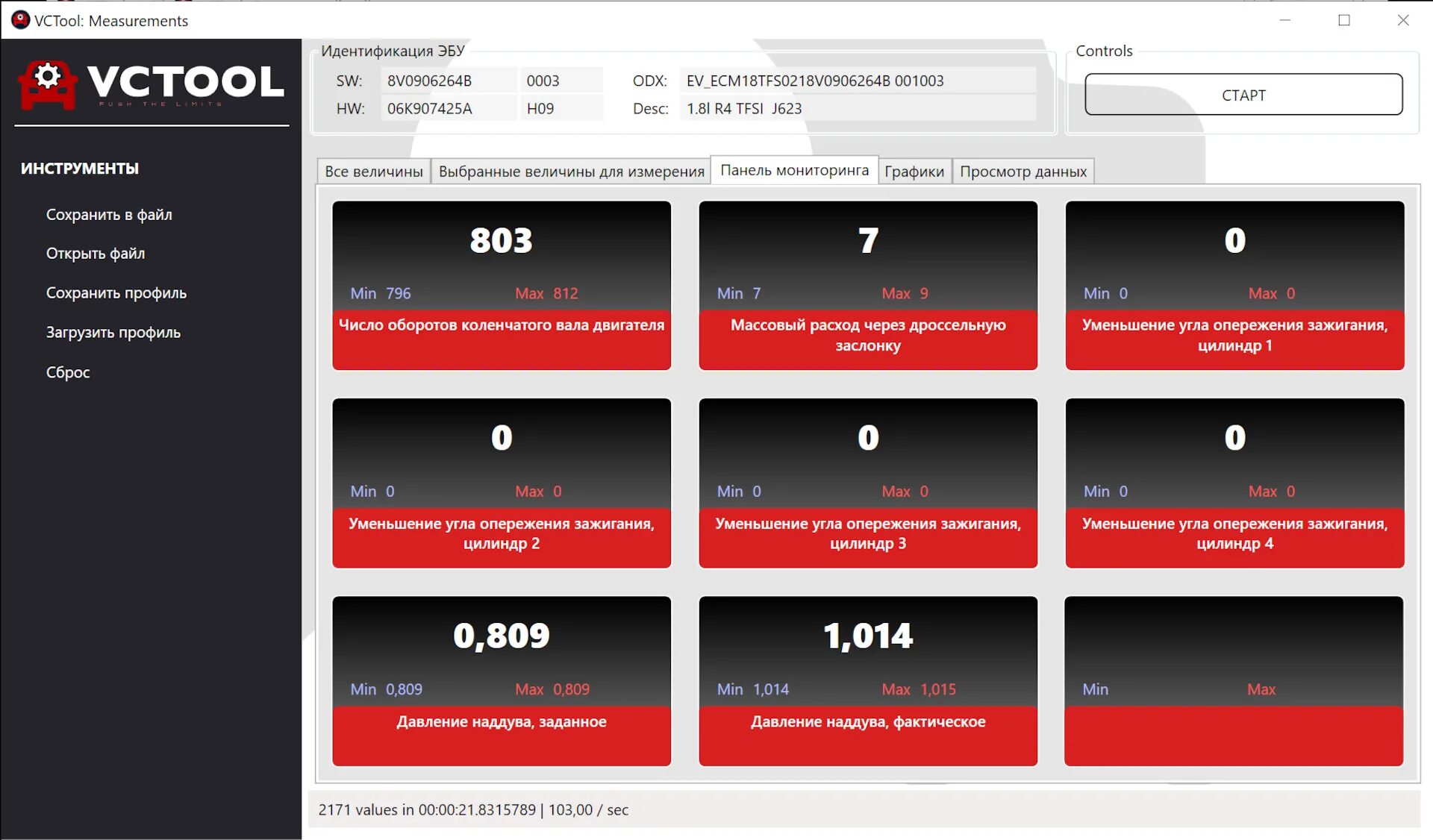This screenshot has width=1433, height=840.
Task: Choose Загрузить профиль option
Action: (113, 333)
